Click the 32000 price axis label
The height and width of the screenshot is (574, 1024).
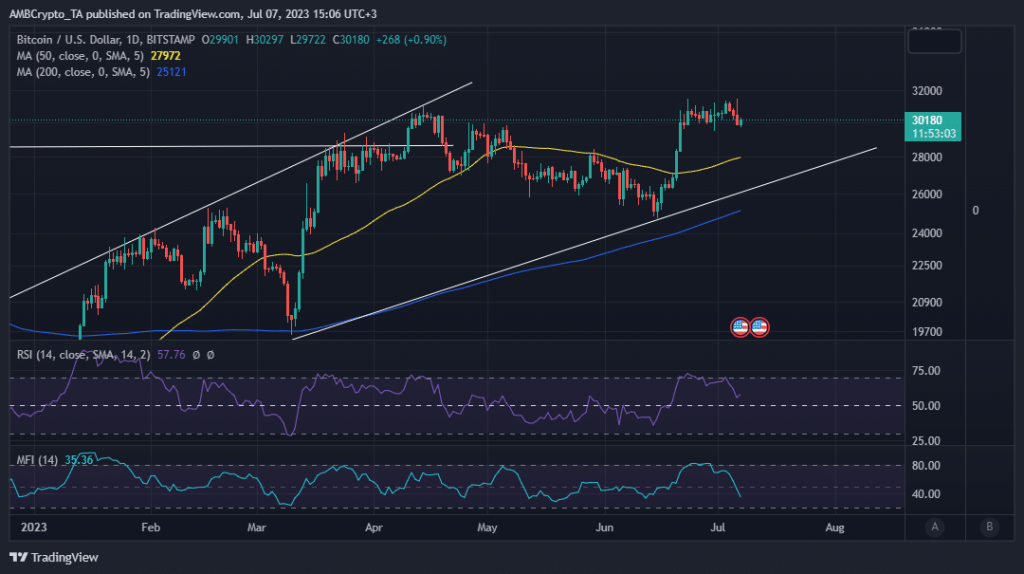tap(929, 90)
